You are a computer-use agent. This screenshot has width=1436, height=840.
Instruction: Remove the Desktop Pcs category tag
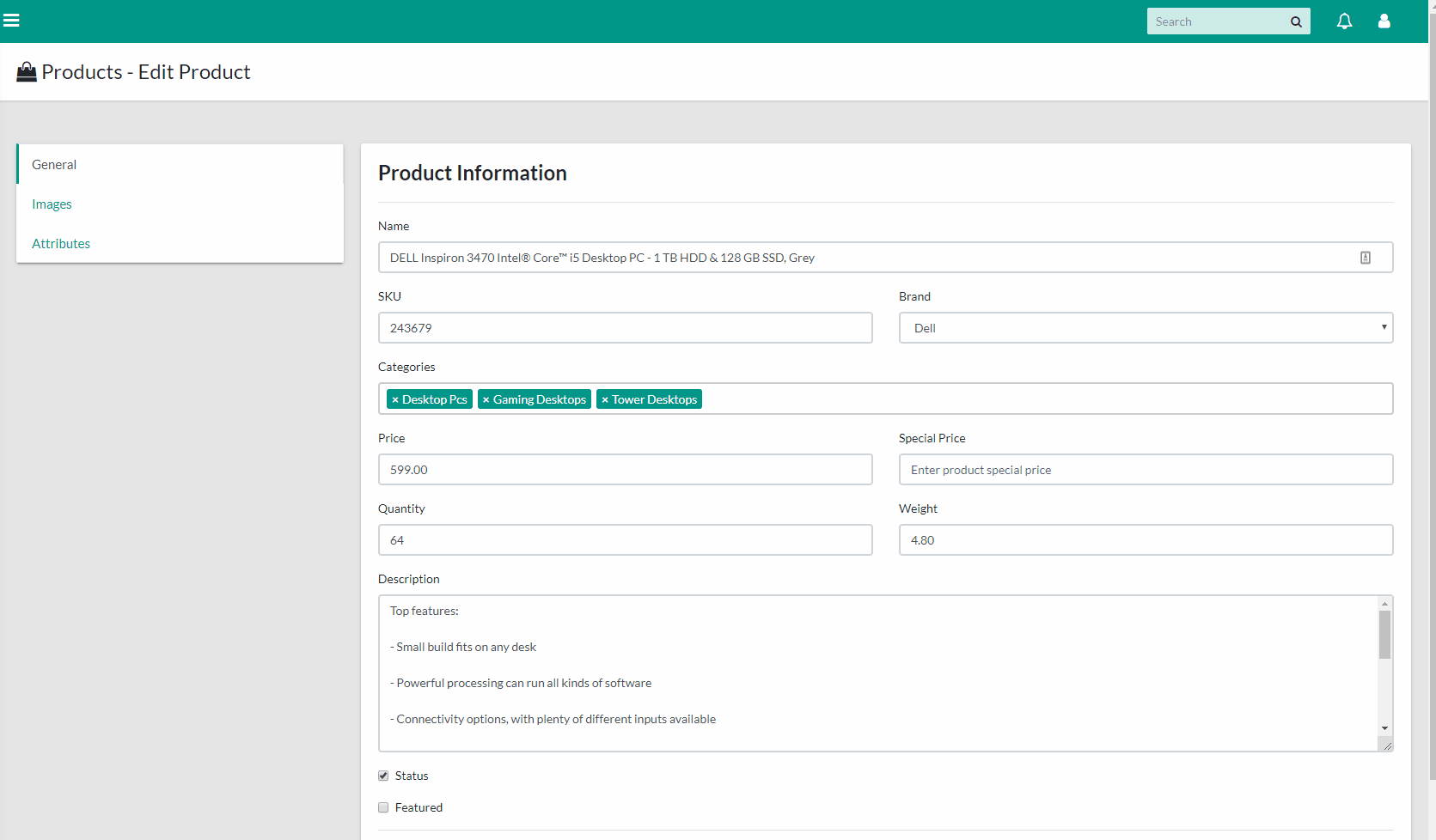[396, 399]
